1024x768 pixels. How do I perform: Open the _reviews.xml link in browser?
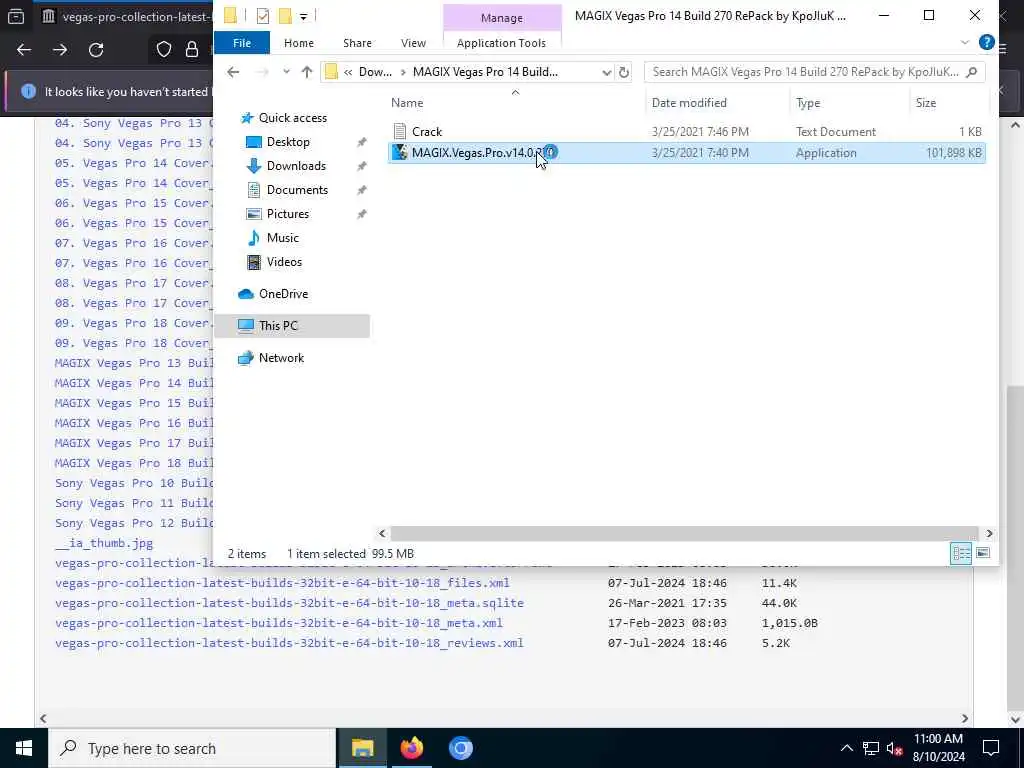tap(289, 643)
